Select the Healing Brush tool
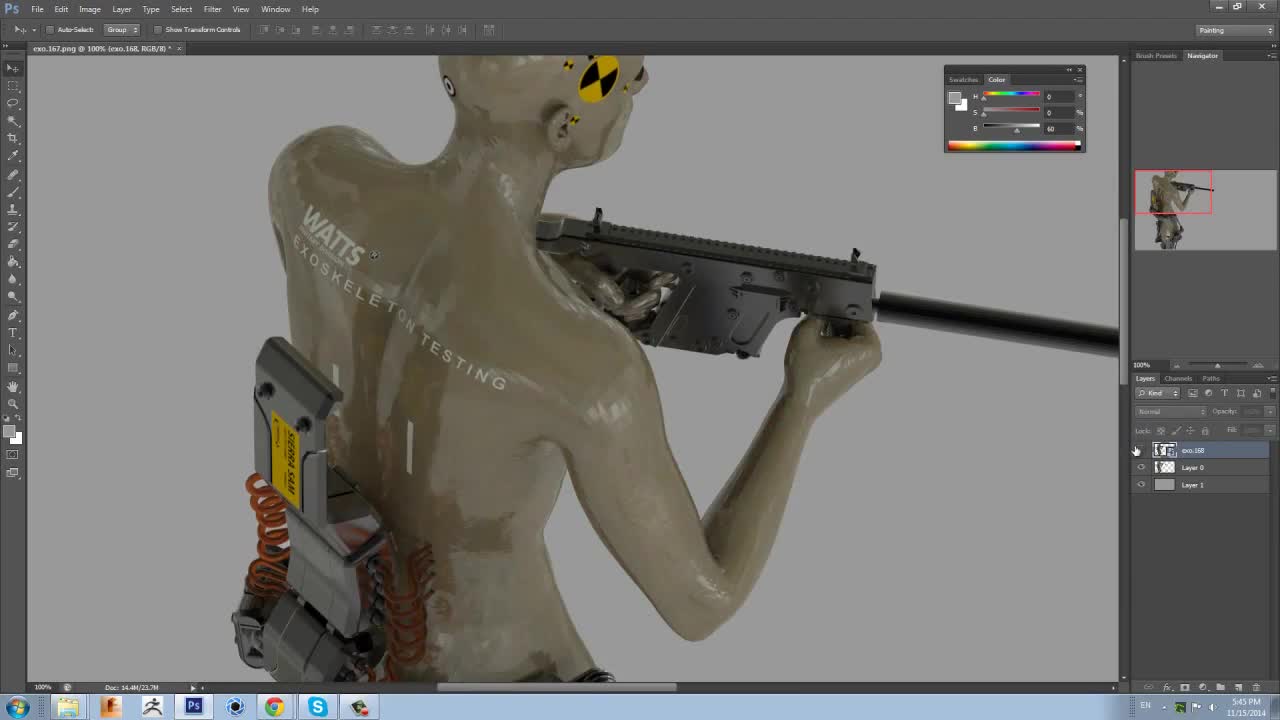The image size is (1280, 720). click(x=13, y=174)
